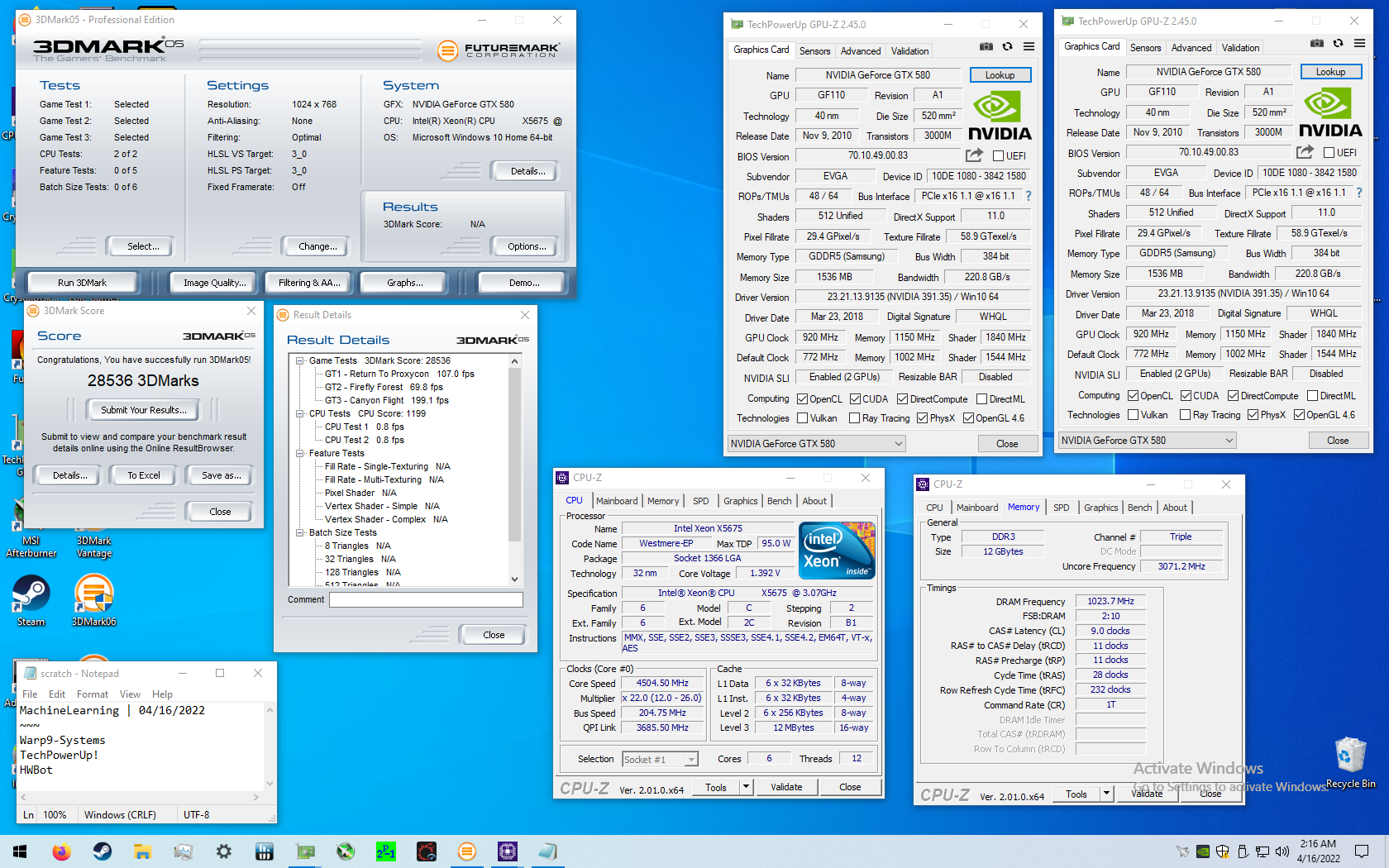
Task: Click the screenshot camera icon in left GPU-Z window
Action: point(986,46)
